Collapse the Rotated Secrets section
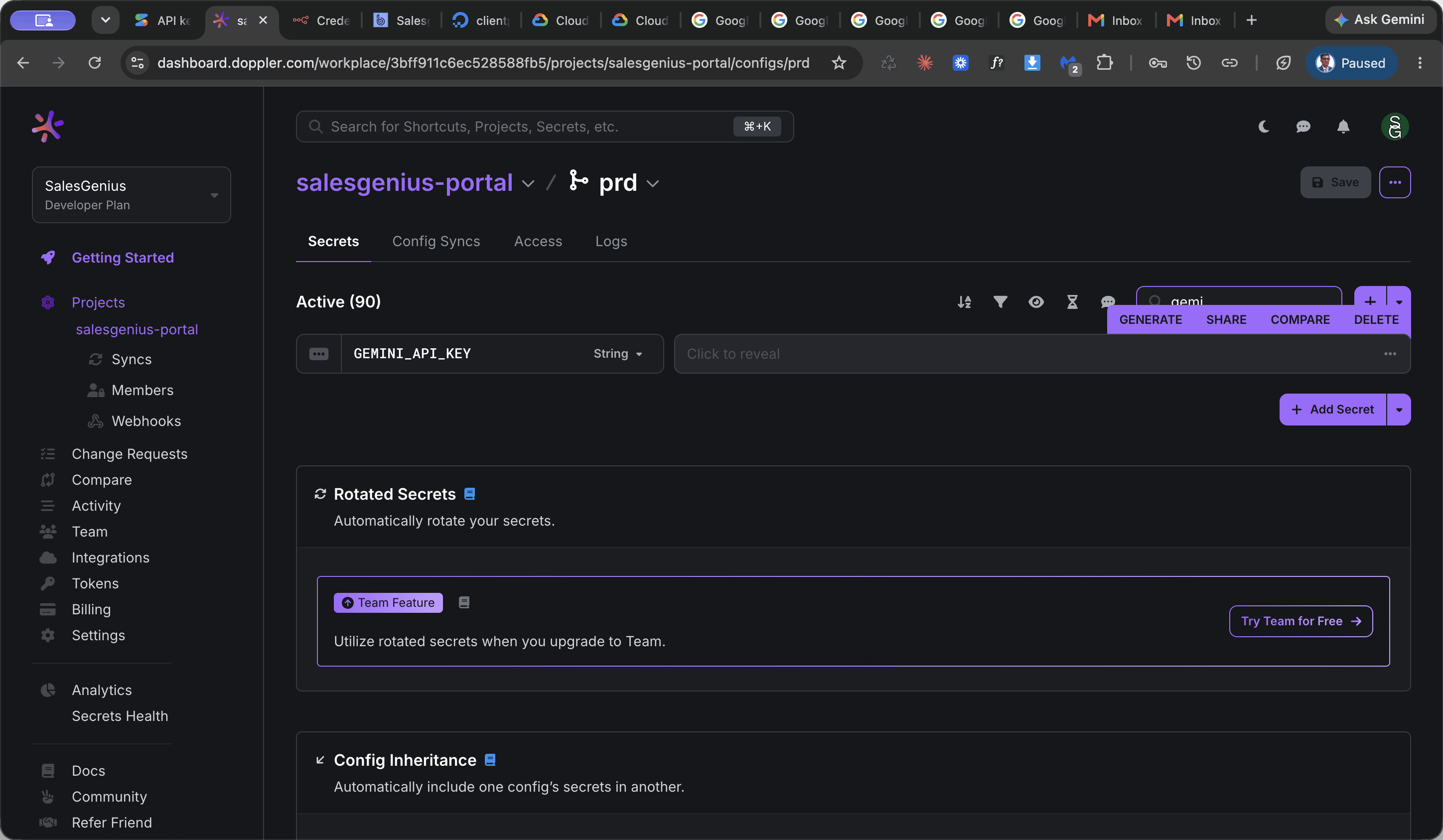 click(320, 494)
